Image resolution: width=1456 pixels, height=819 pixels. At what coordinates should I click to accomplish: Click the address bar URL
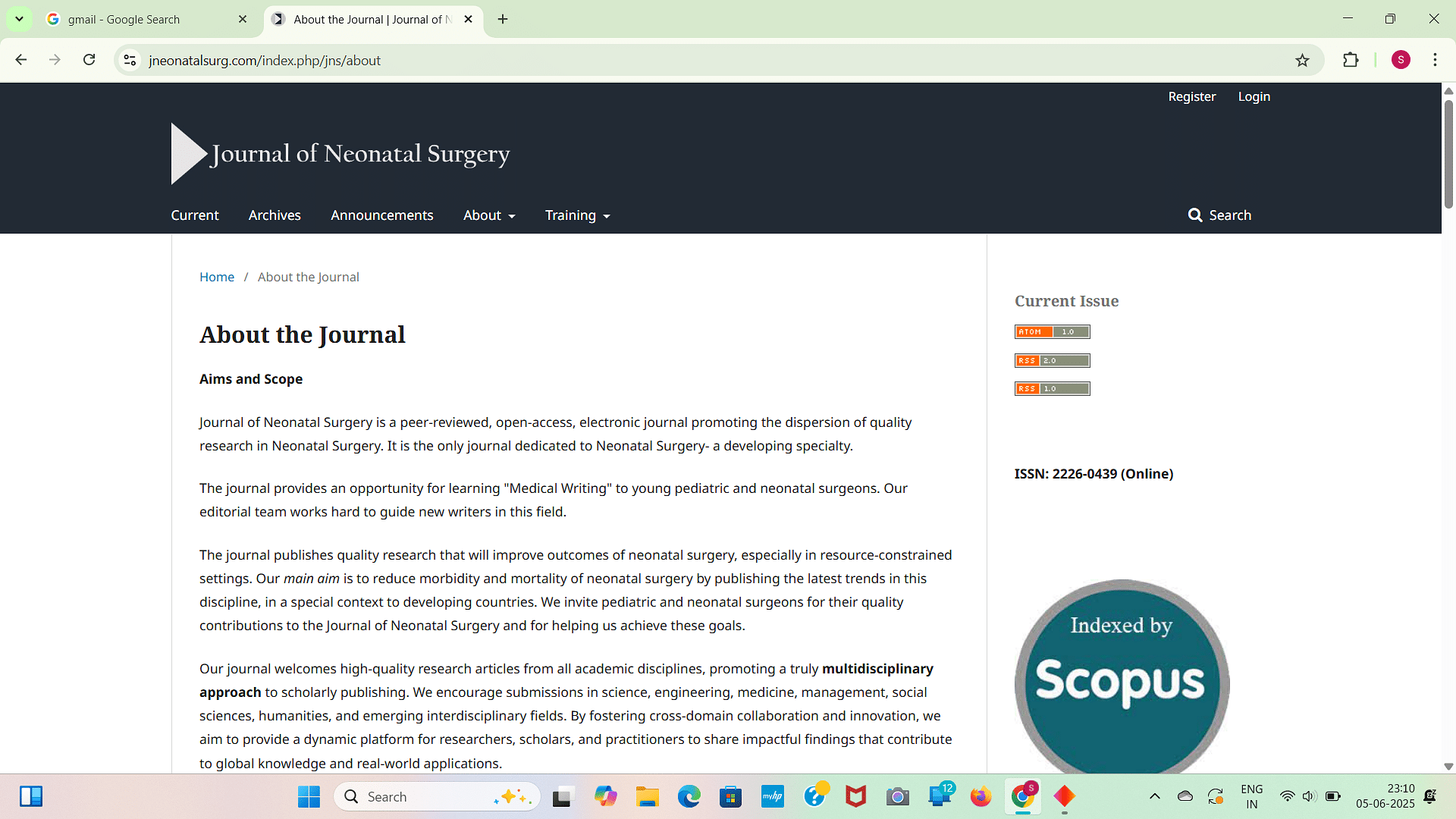[265, 60]
